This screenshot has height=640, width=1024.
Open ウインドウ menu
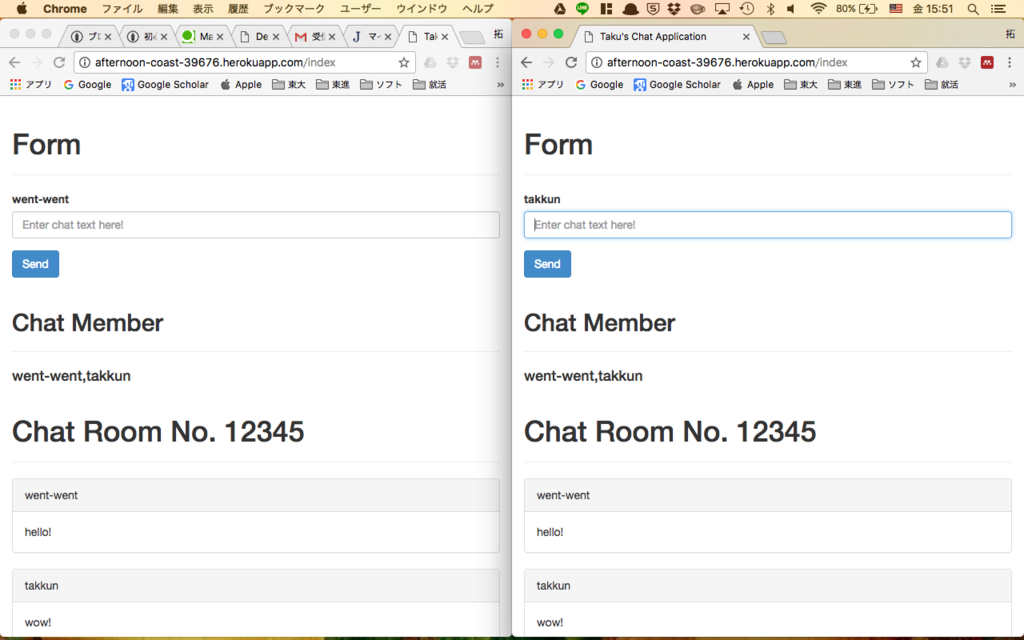[x=422, y=8]
